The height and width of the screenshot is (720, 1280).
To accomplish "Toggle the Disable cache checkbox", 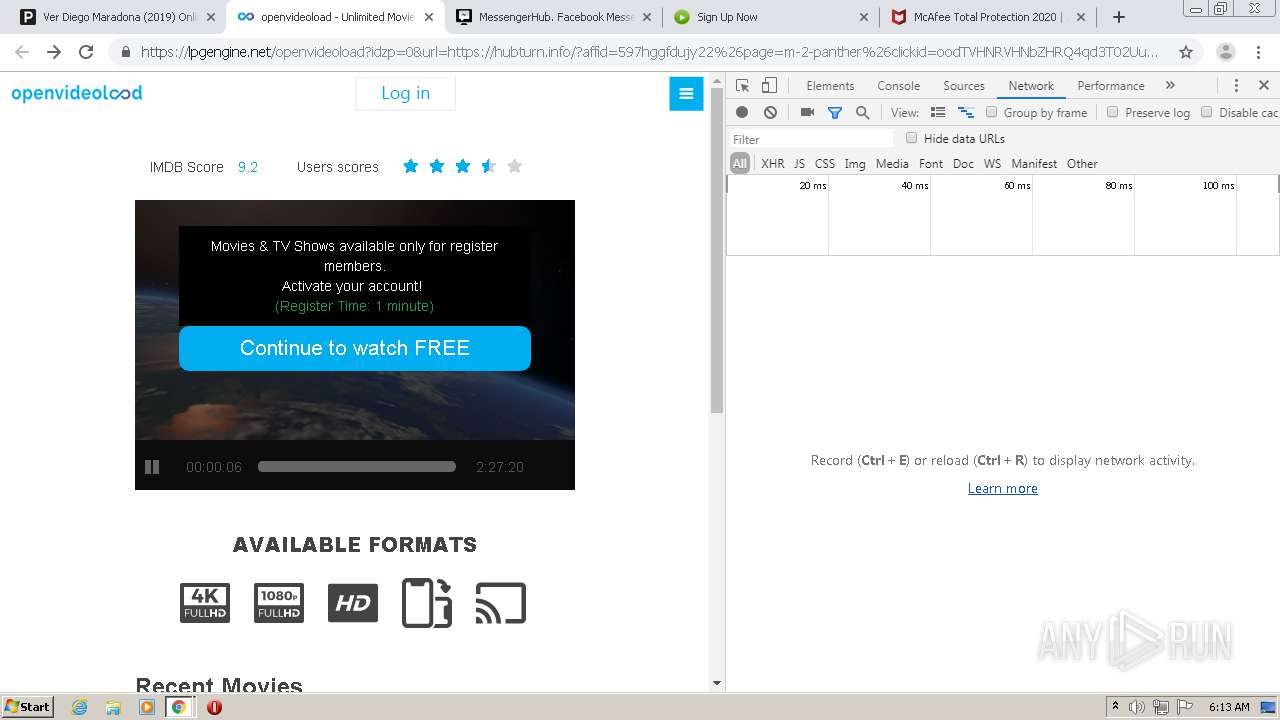I will tap(1206, 112).
